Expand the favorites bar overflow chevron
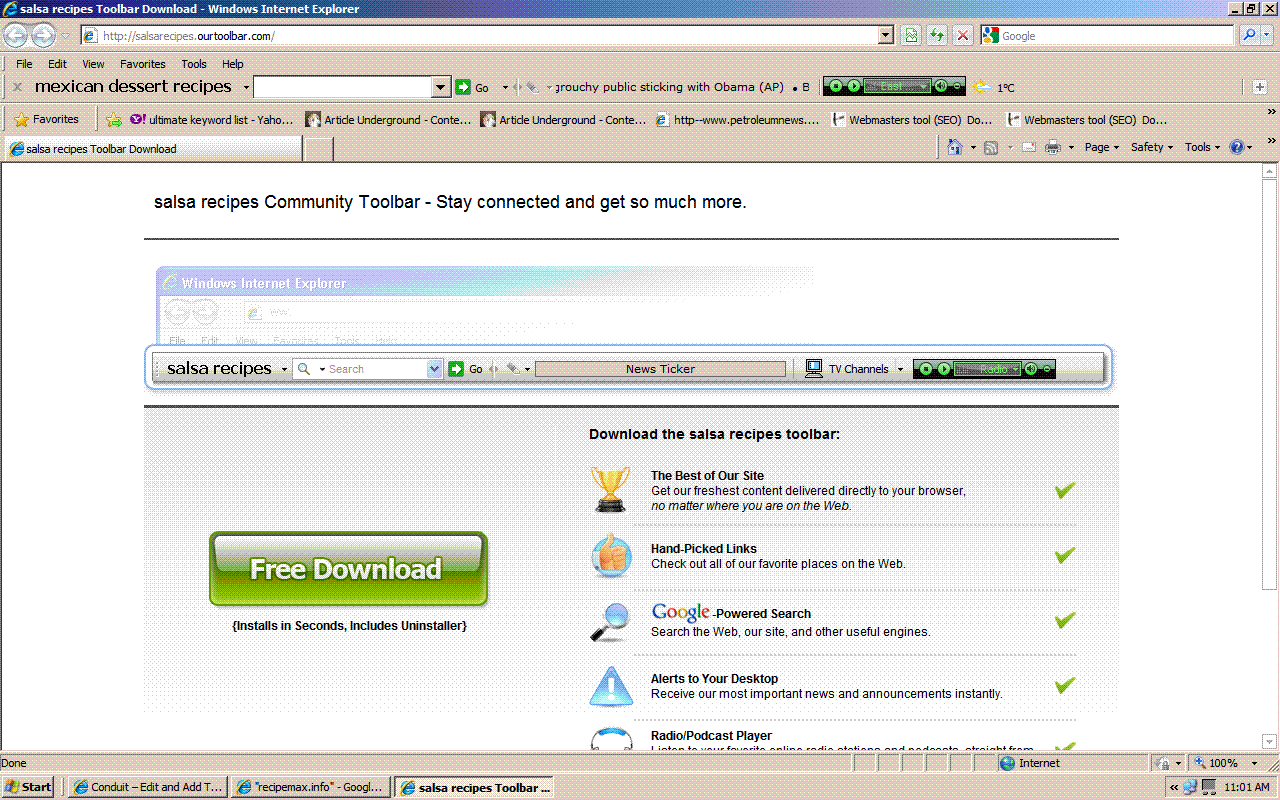 (1271, 113)
